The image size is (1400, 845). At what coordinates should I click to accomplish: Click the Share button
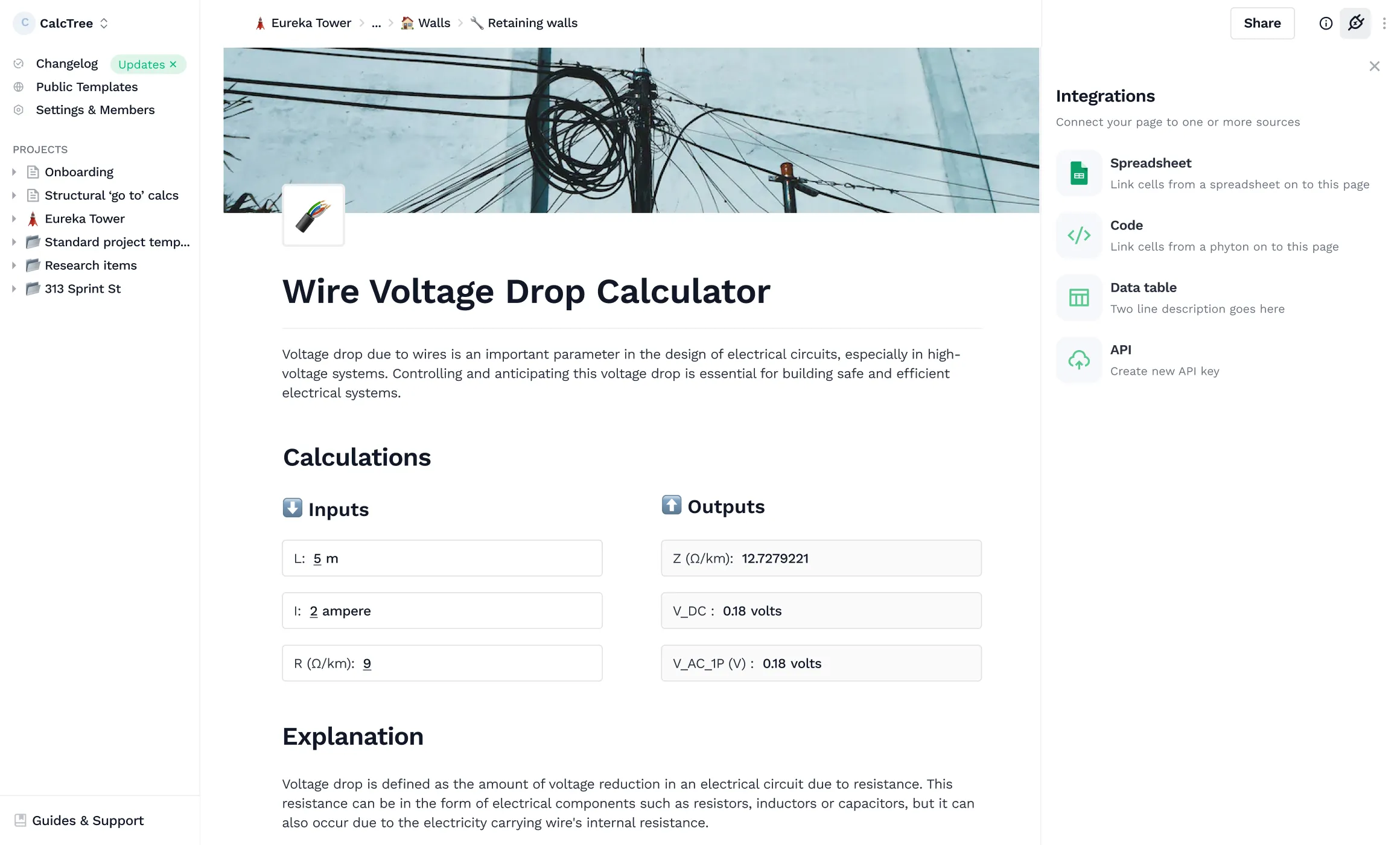[x=1262, y=23]
